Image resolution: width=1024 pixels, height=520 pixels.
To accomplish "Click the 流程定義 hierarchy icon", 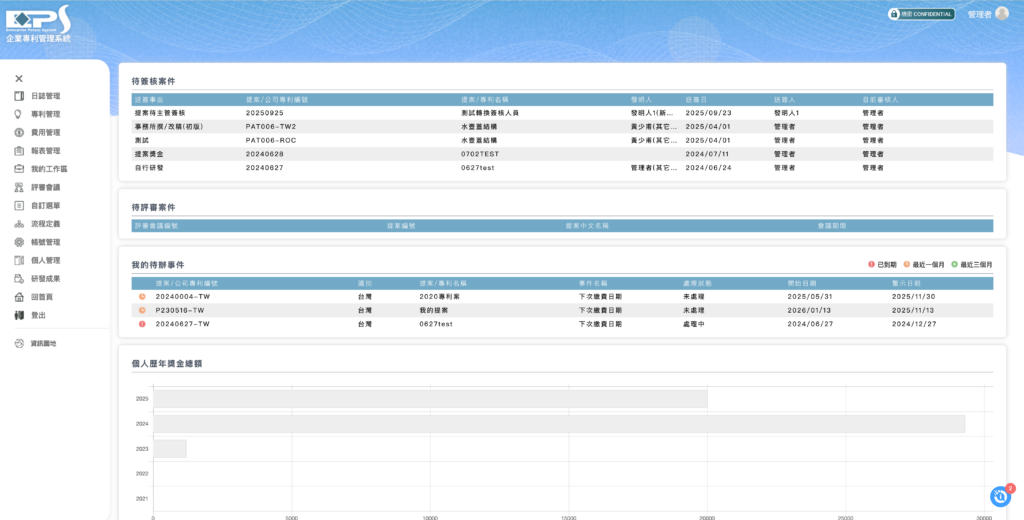I will pyautogui.click(x=19, y=224).
